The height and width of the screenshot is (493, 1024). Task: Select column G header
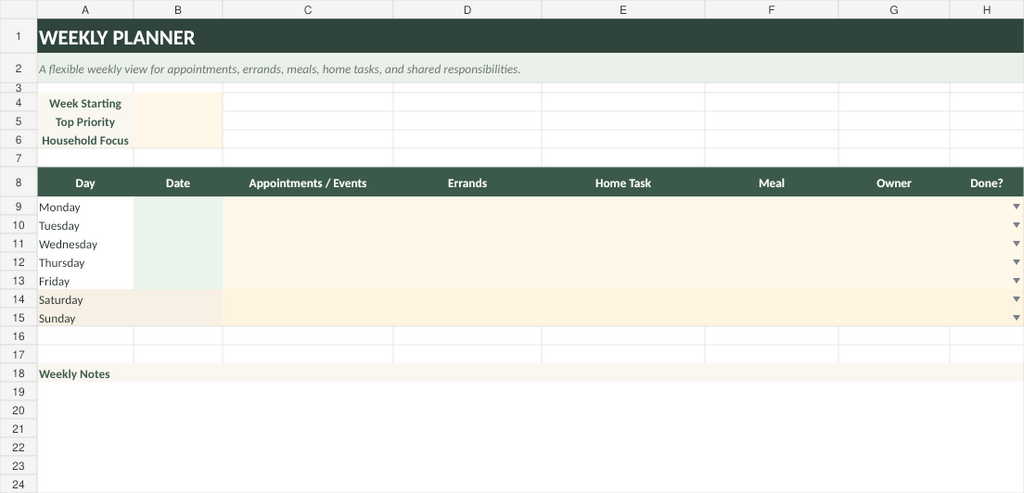pos(893,9)
